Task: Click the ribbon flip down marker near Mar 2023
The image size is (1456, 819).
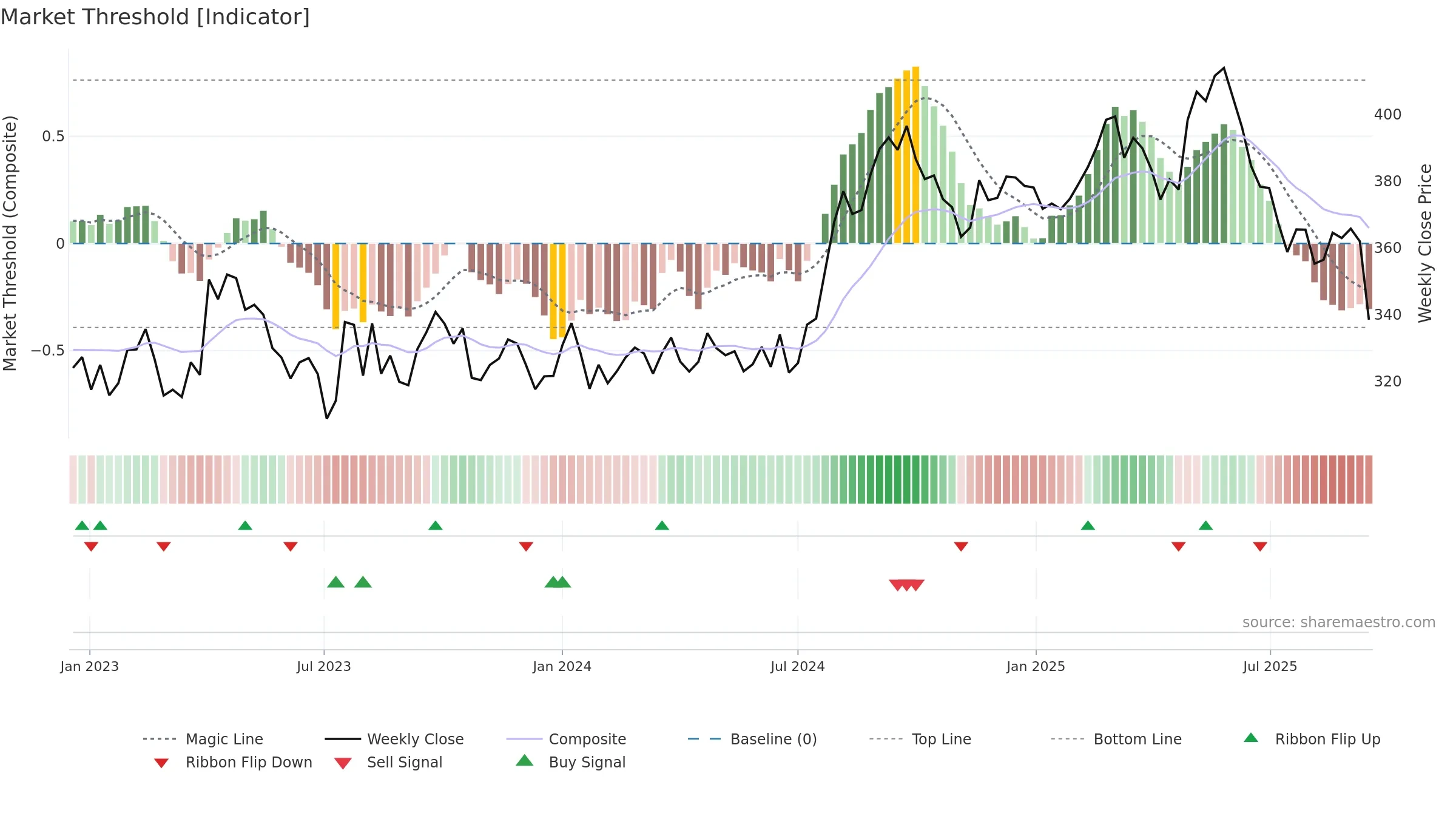Action: click(x=164, y=547)
